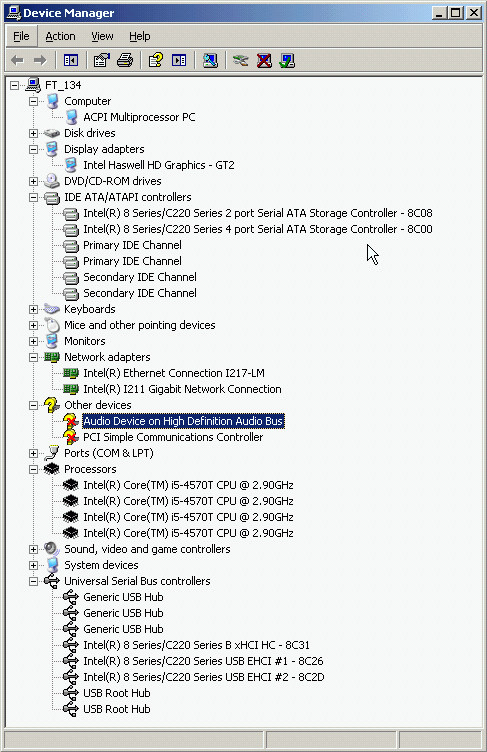Click the Universal Serial Bus controllers USB icon
This screenshot has width=487, height=752.
(x=52, y=581)
